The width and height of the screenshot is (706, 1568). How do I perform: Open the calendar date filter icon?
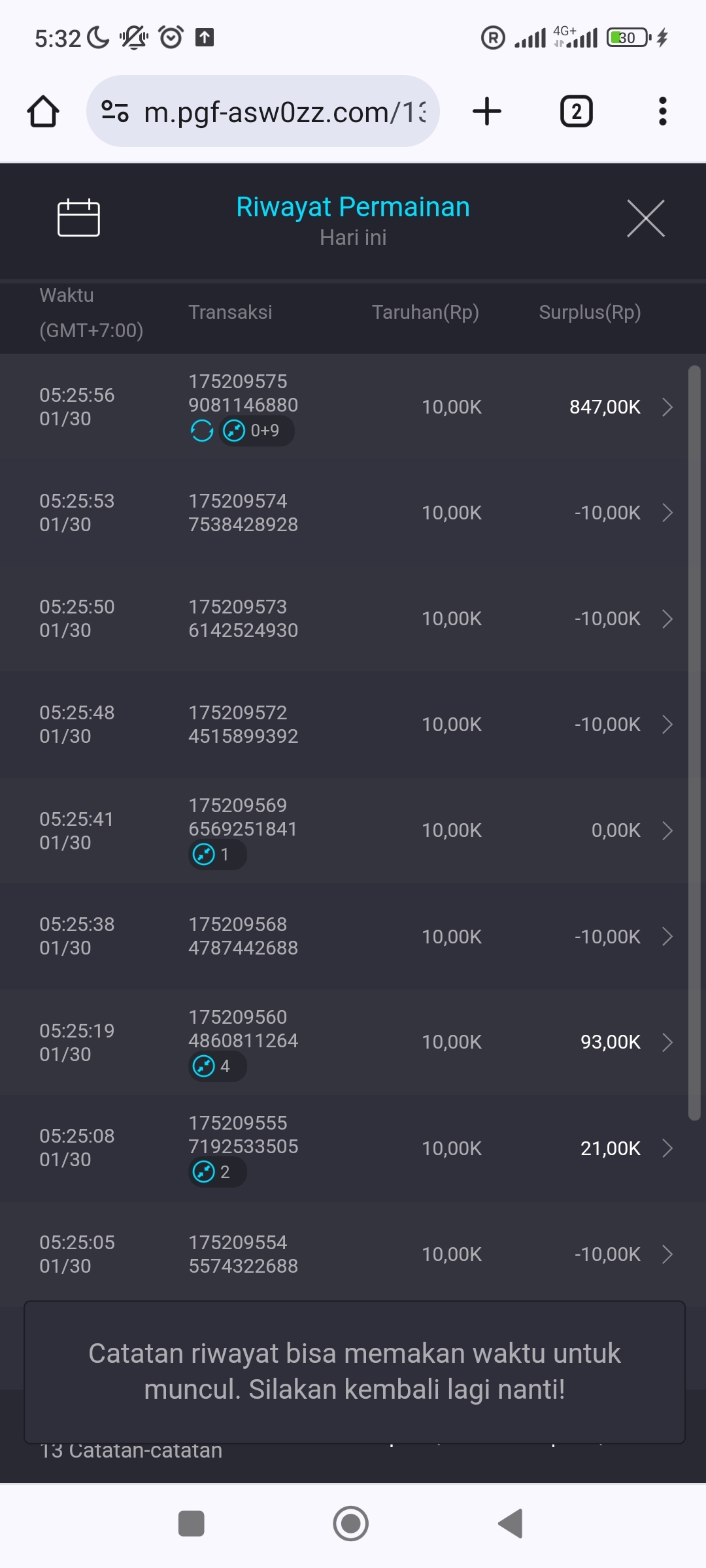tap(78, 218)
